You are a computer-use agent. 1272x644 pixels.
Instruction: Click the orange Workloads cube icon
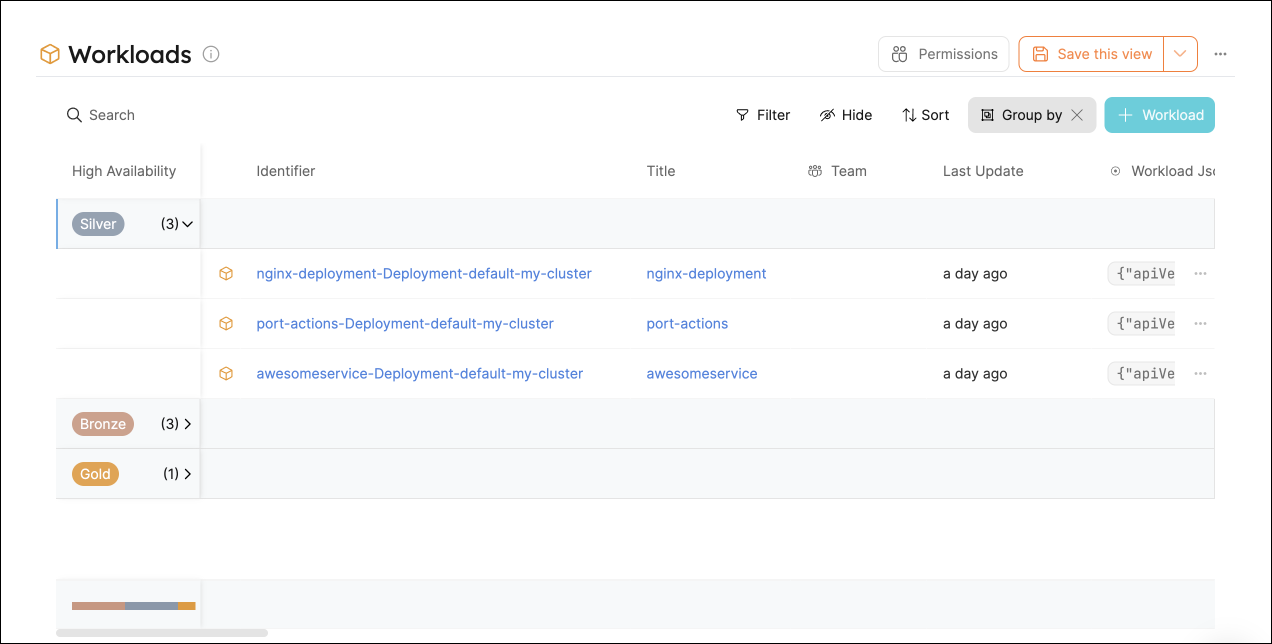coord(50,54)
